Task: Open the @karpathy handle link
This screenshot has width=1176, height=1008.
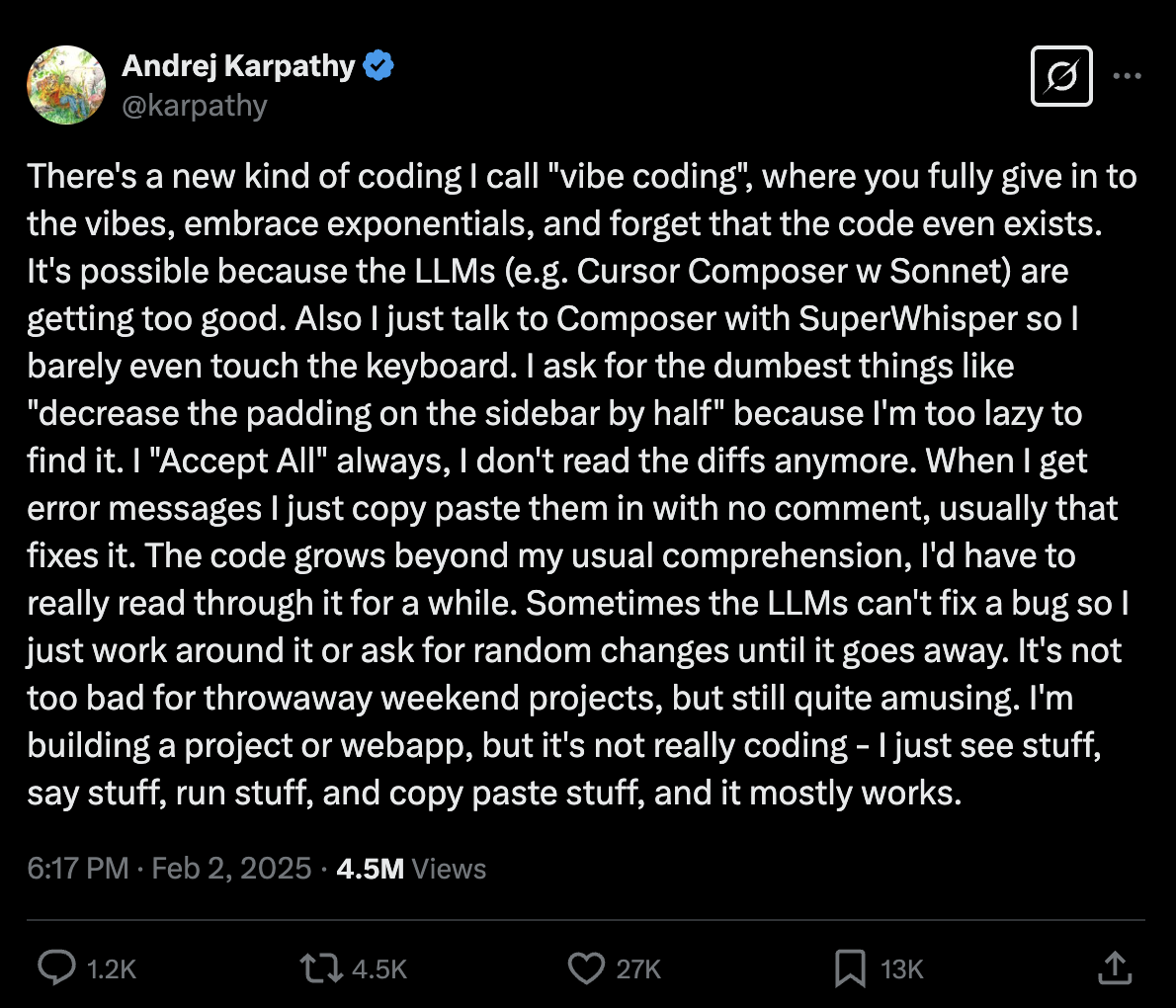Action: (195, 106)
